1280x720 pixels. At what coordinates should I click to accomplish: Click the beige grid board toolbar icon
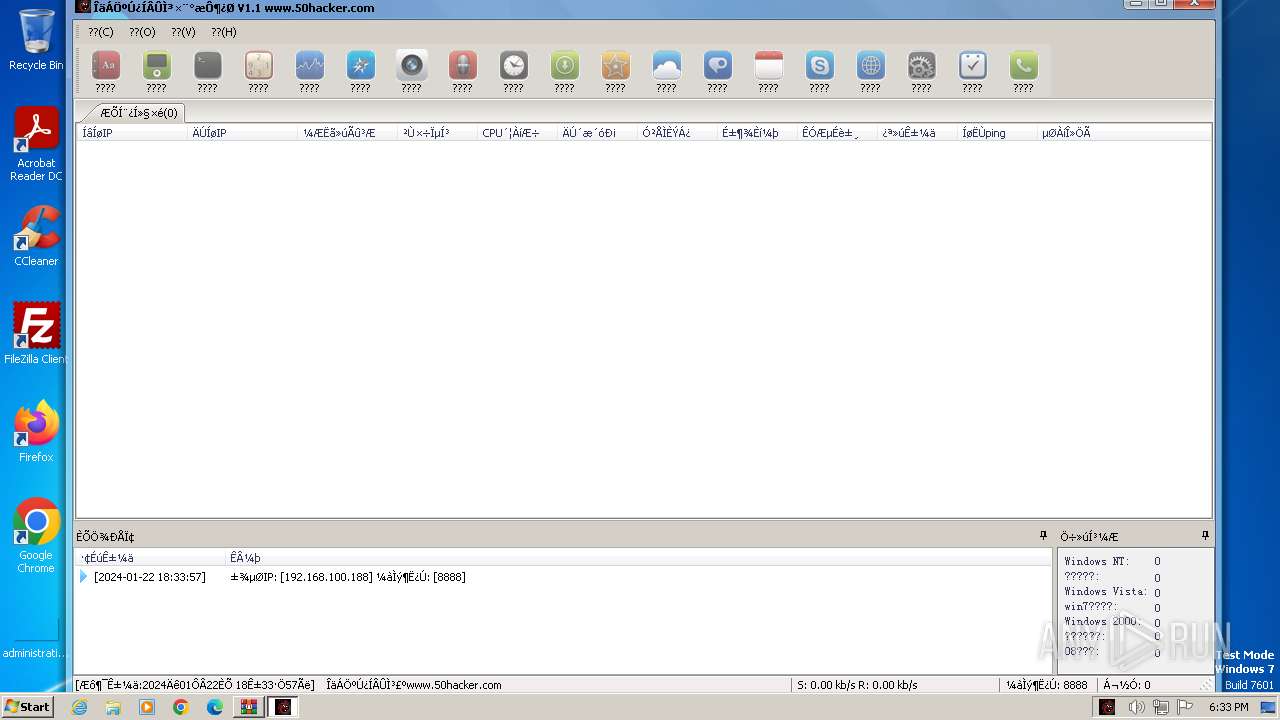(259, 66)
